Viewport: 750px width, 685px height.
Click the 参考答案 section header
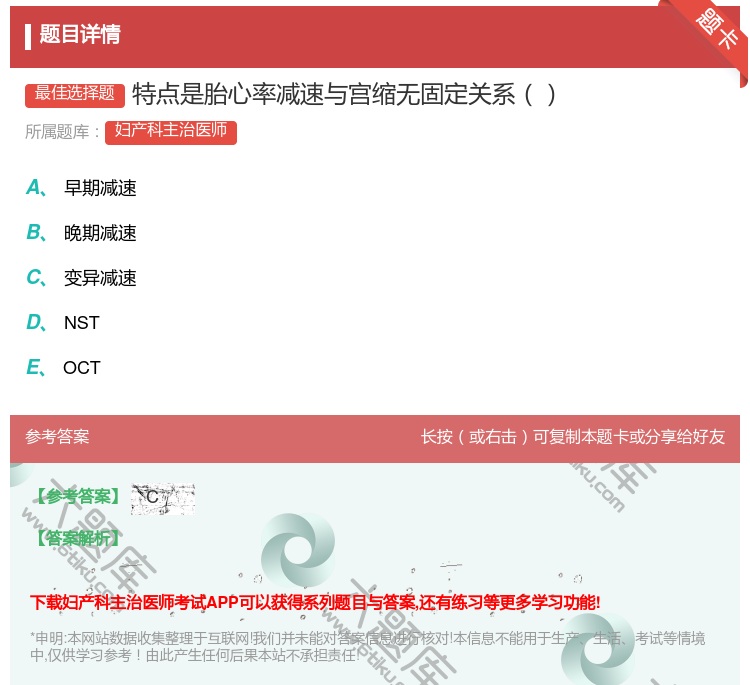(57, 437)
